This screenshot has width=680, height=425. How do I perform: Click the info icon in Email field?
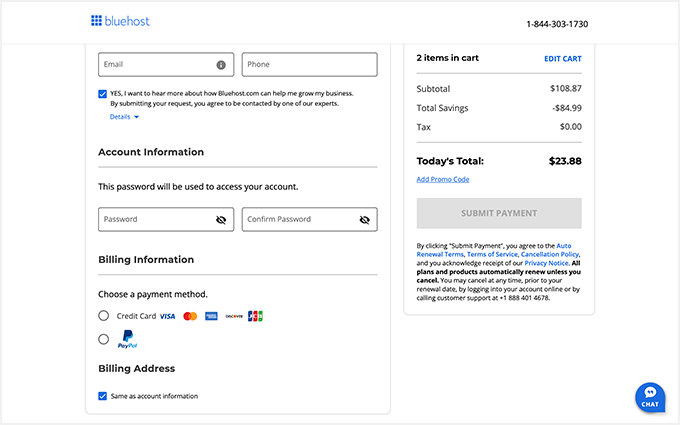coord(221,65)
